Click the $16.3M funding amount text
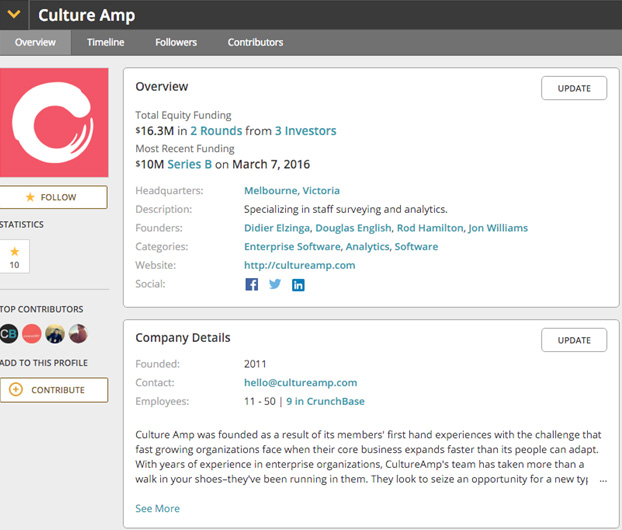This screenshot has height=530, width=622. pos(155,131)
